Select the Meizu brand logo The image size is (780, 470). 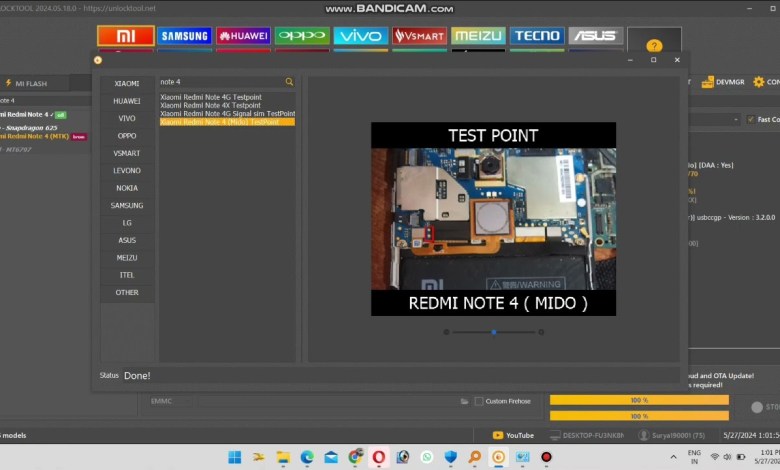(478, 36)
